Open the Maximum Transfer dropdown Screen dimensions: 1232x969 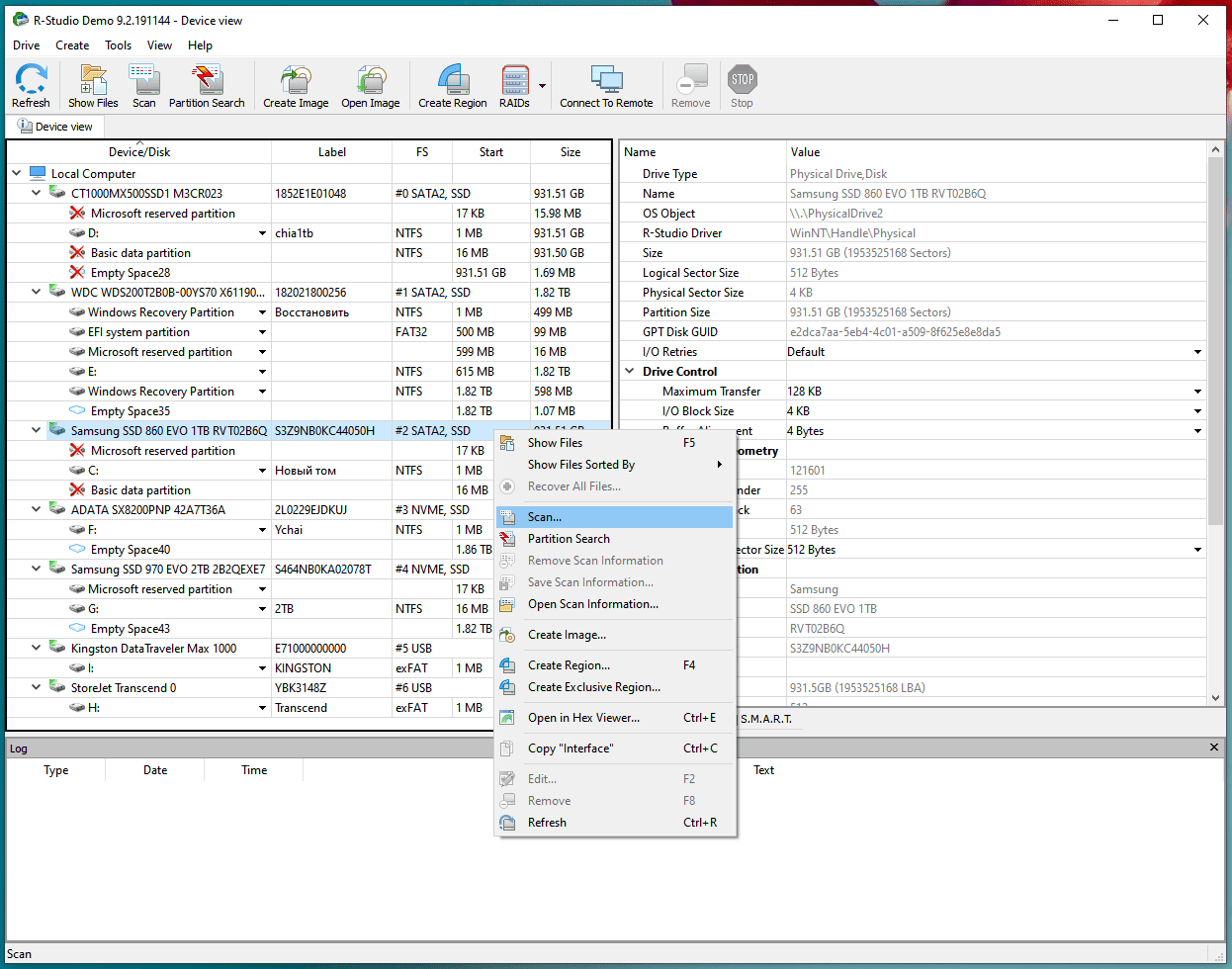(1197, 392)
